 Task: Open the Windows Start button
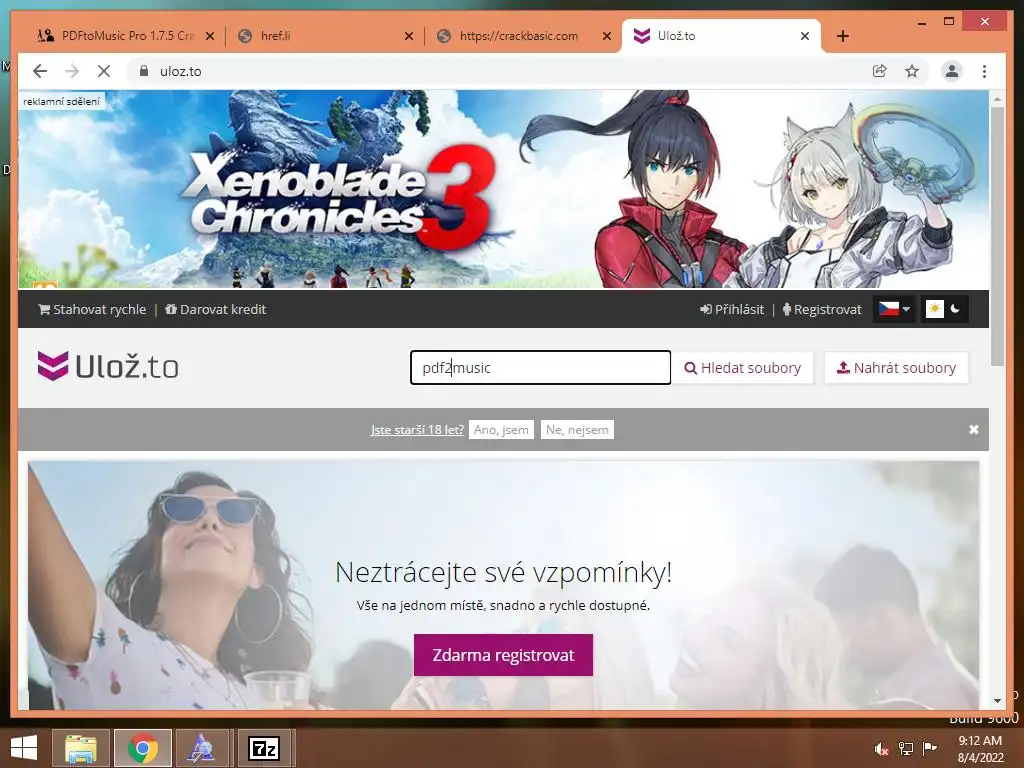[x=24, y=748]
